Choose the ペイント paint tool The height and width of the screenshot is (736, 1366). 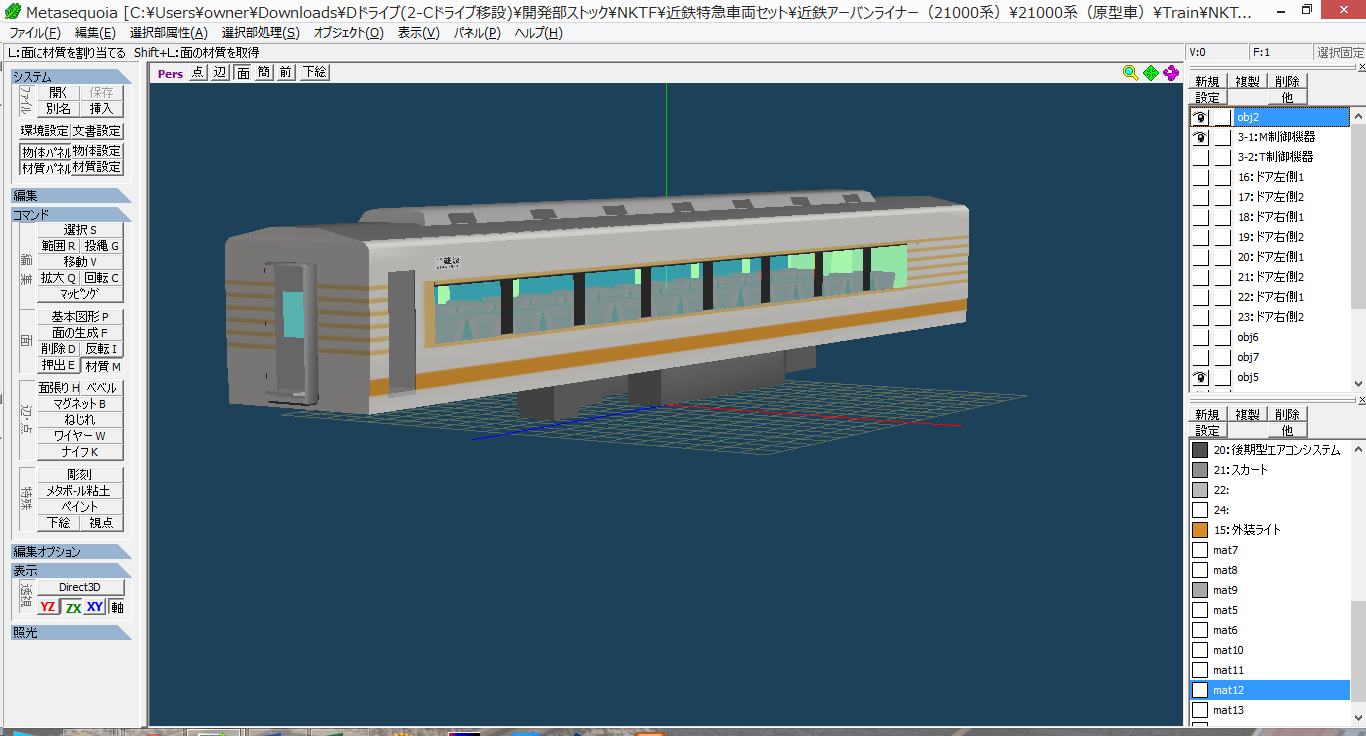tap(80, 507)
